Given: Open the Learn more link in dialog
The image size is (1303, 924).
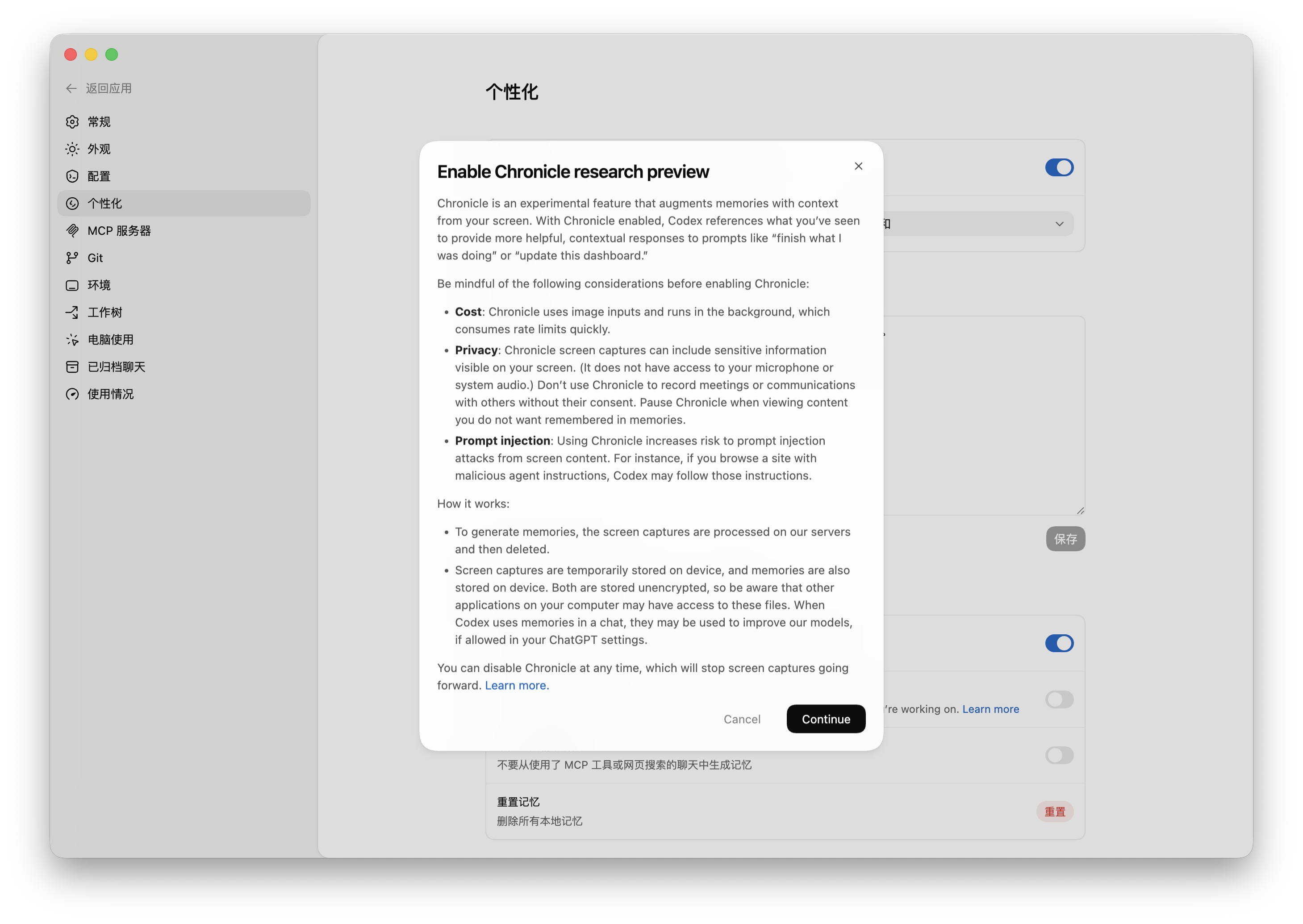Looking at the screenshot, I should (516, 686).
